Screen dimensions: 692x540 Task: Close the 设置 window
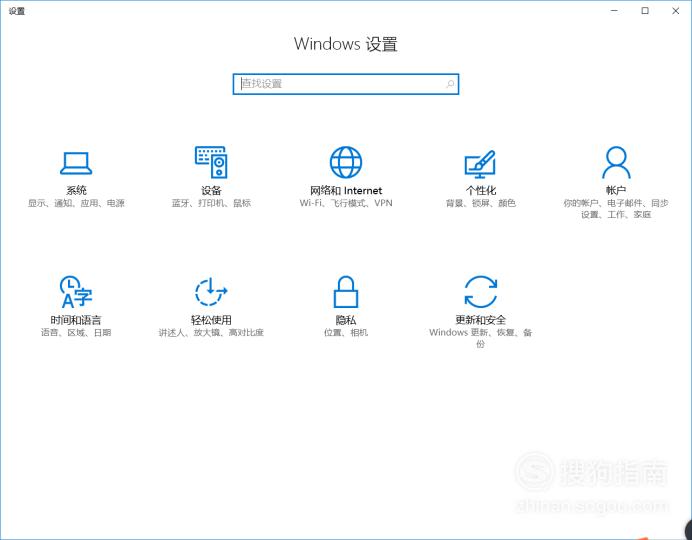[676, 11]
